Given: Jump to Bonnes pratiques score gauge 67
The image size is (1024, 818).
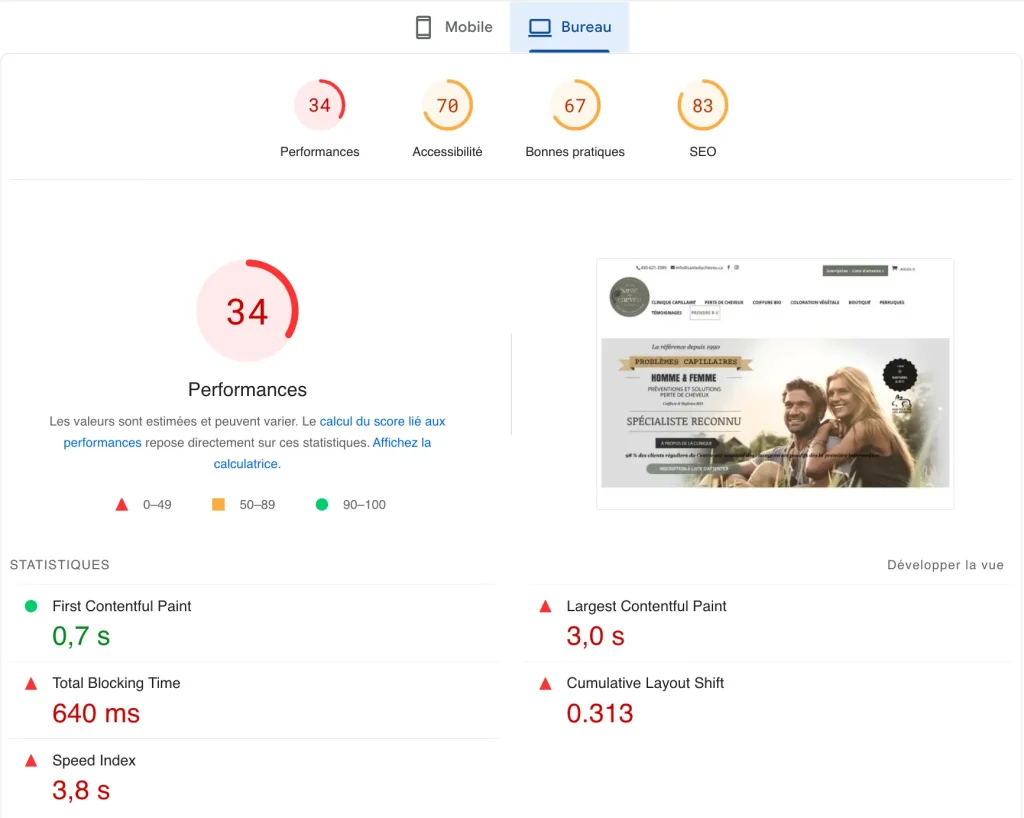Looking at the screenshot, I should [x=575, y=106].
